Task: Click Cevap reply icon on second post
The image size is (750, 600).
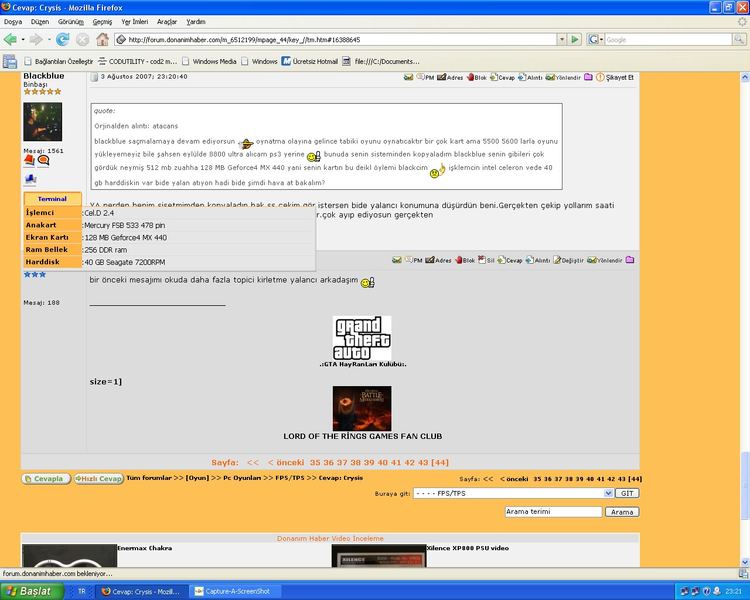Action: 509,260
